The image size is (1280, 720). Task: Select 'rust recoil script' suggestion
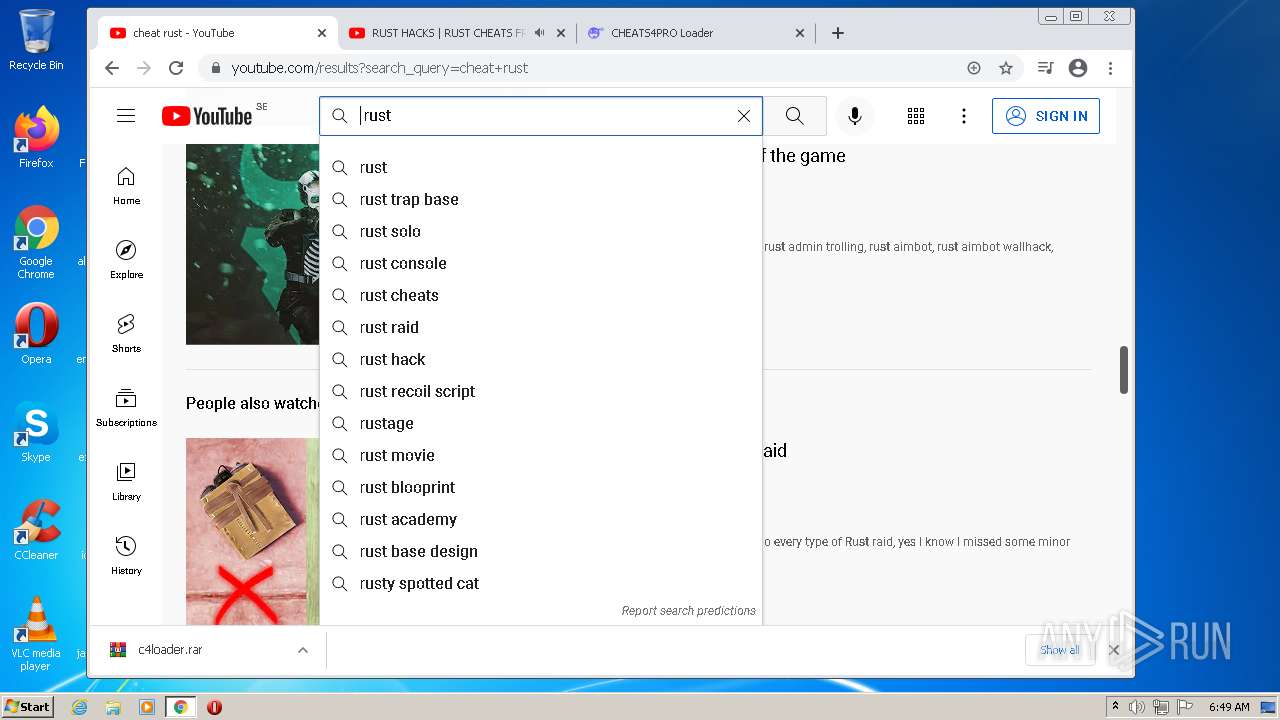tap(541, 391)
